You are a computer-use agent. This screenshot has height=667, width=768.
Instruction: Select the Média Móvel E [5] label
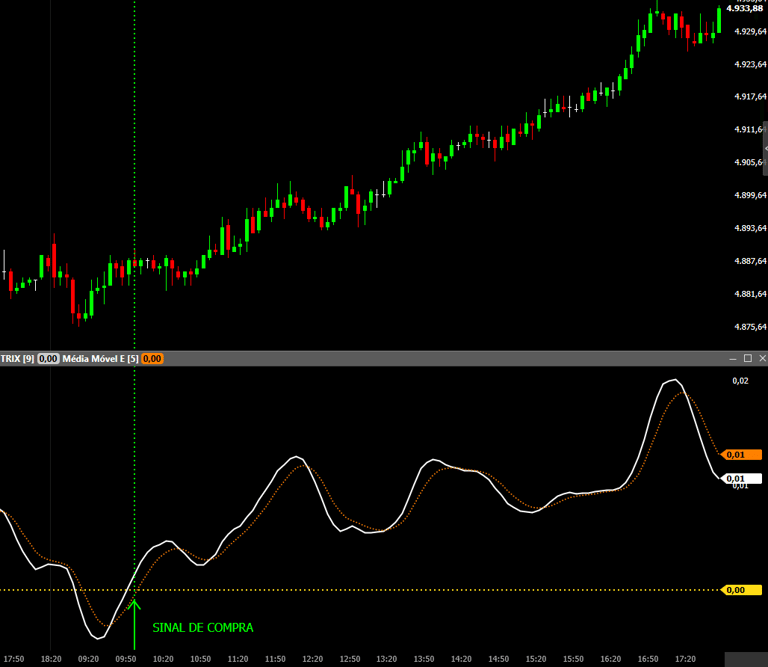[100, 358]
